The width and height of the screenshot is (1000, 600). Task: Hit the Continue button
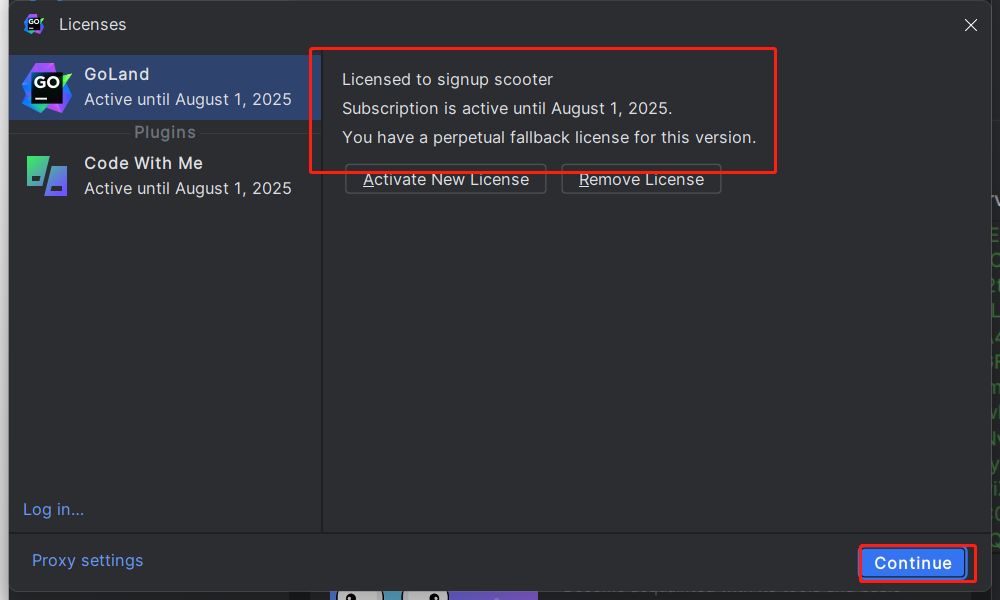pyautogui.click(x=912, y=563)
